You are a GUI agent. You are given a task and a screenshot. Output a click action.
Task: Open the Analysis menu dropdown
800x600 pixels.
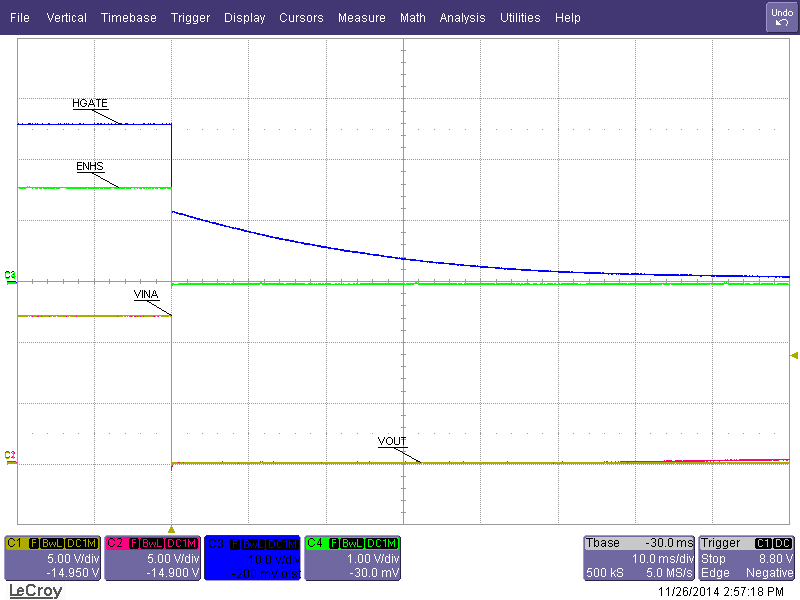[462, 17]
